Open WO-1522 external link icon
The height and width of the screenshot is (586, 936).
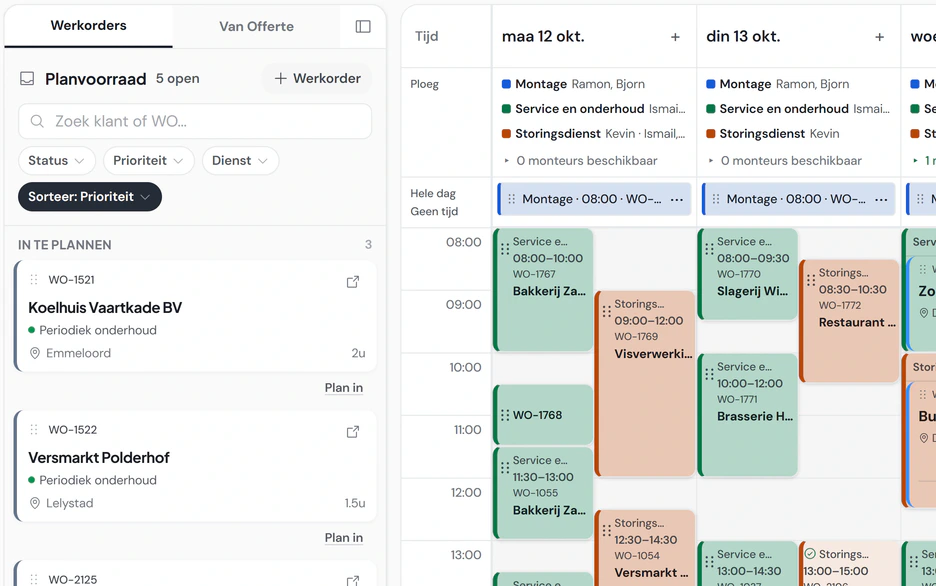[x=353, y=431]
